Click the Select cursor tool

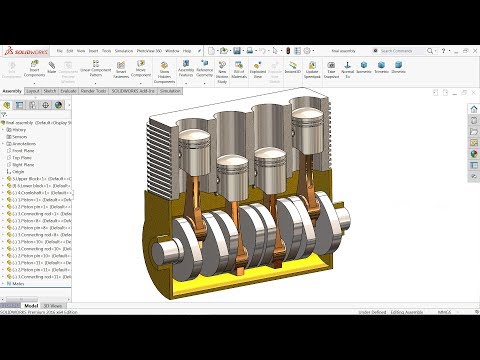click(x=275, y=51)
